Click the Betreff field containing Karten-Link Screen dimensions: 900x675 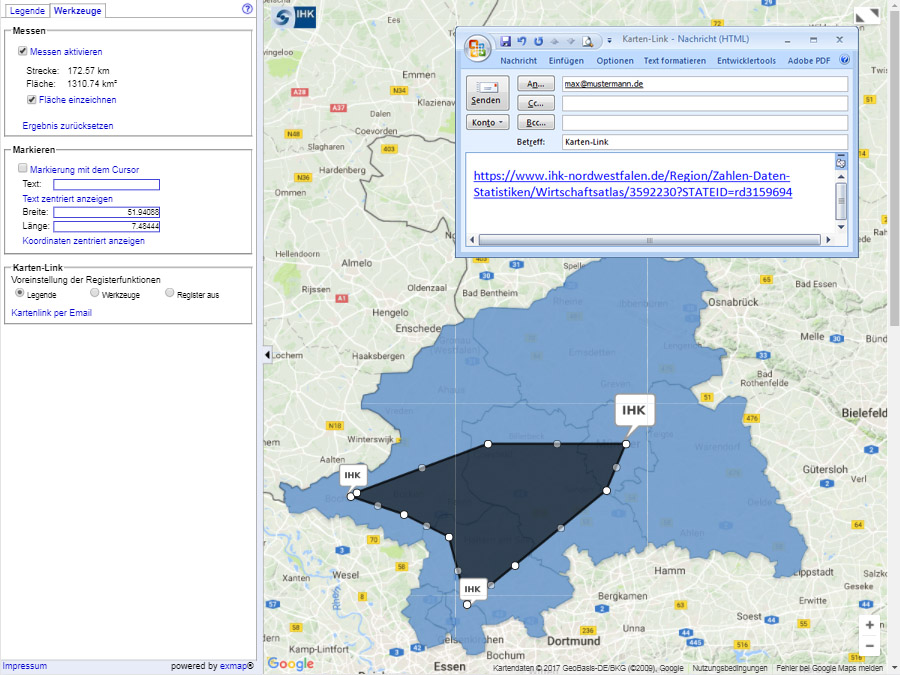click(x=705, y=142)
